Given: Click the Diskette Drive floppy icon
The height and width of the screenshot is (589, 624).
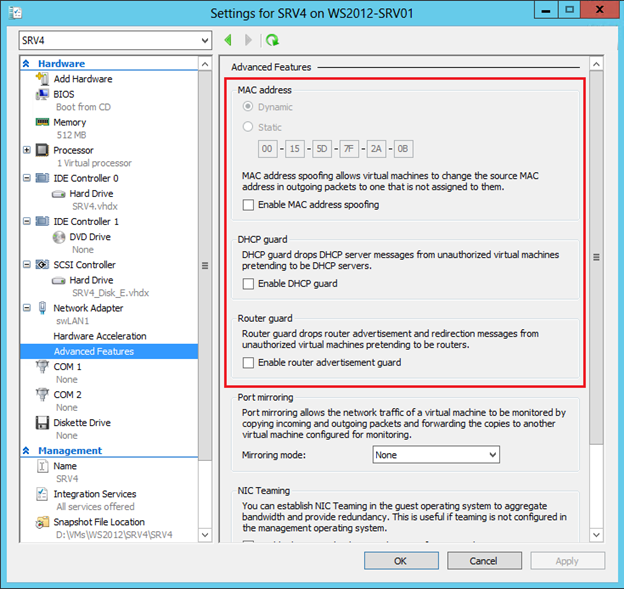Looking at the screenshot, I should click(x=42, y=423).
